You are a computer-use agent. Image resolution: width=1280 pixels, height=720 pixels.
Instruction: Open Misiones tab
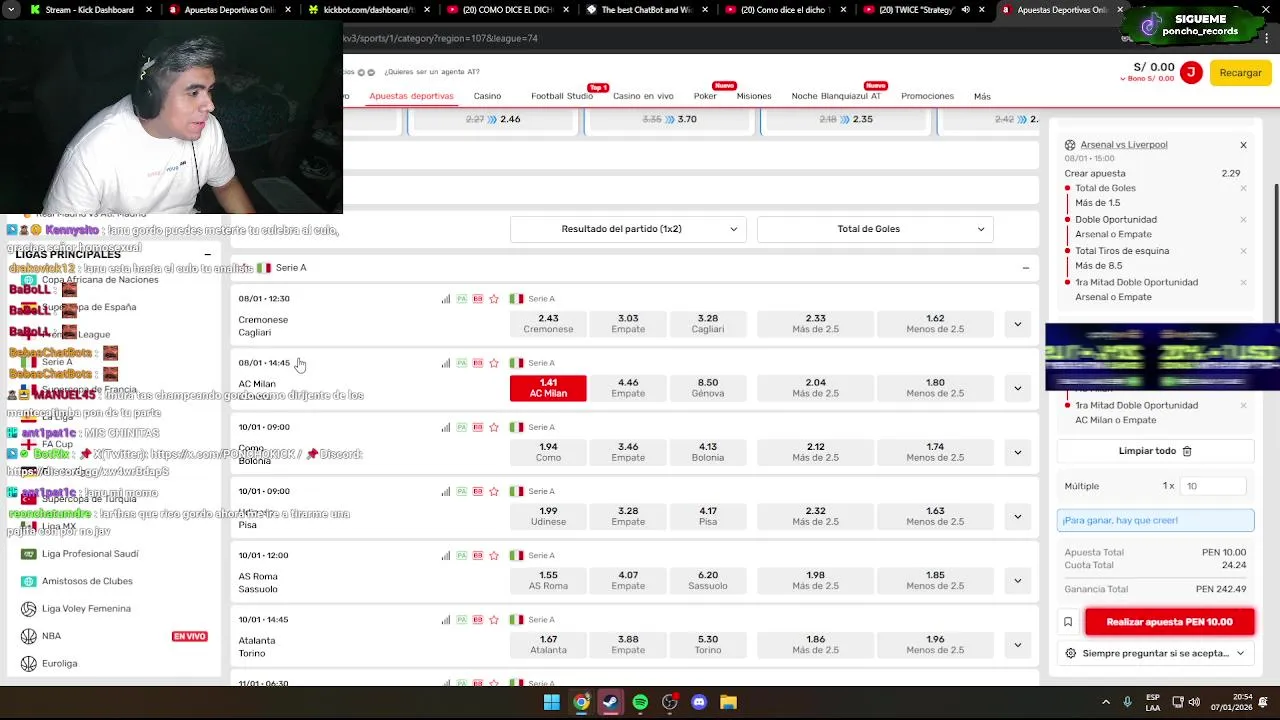point(754,96)
